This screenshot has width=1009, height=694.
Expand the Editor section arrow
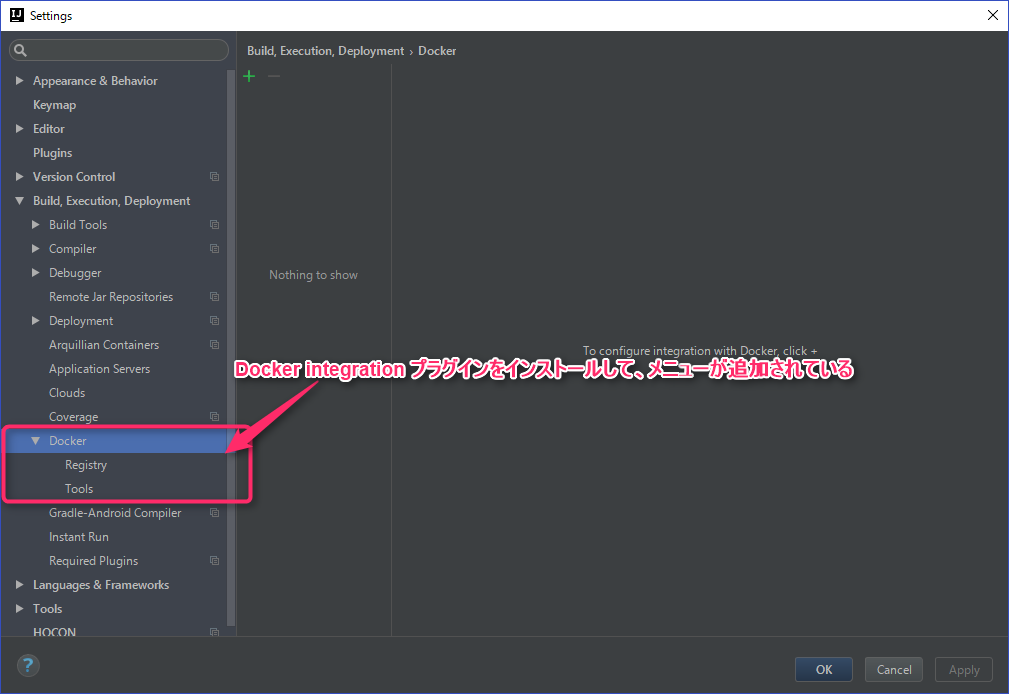pos(19,129)
